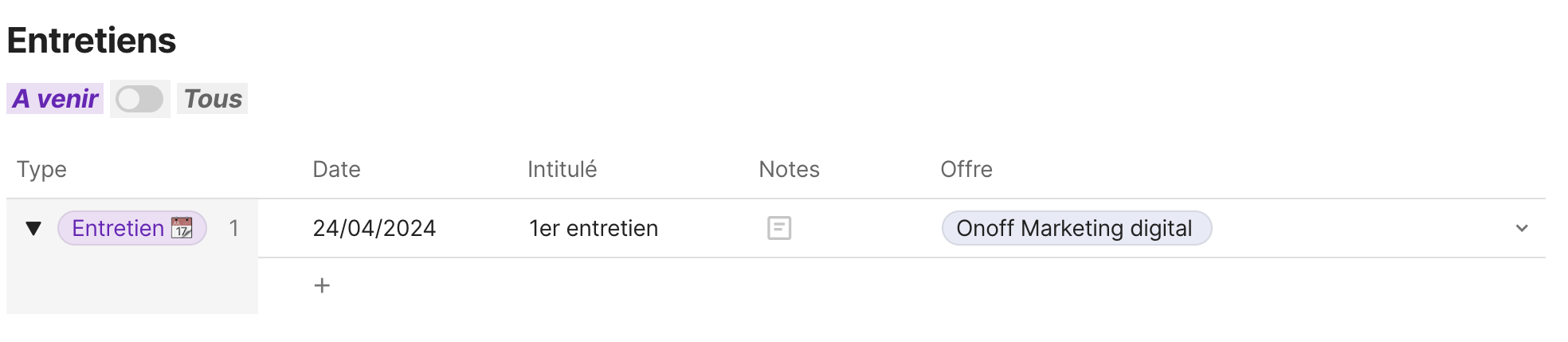
Task: Click the Entretiens section heading
Action: coord(92,41)
